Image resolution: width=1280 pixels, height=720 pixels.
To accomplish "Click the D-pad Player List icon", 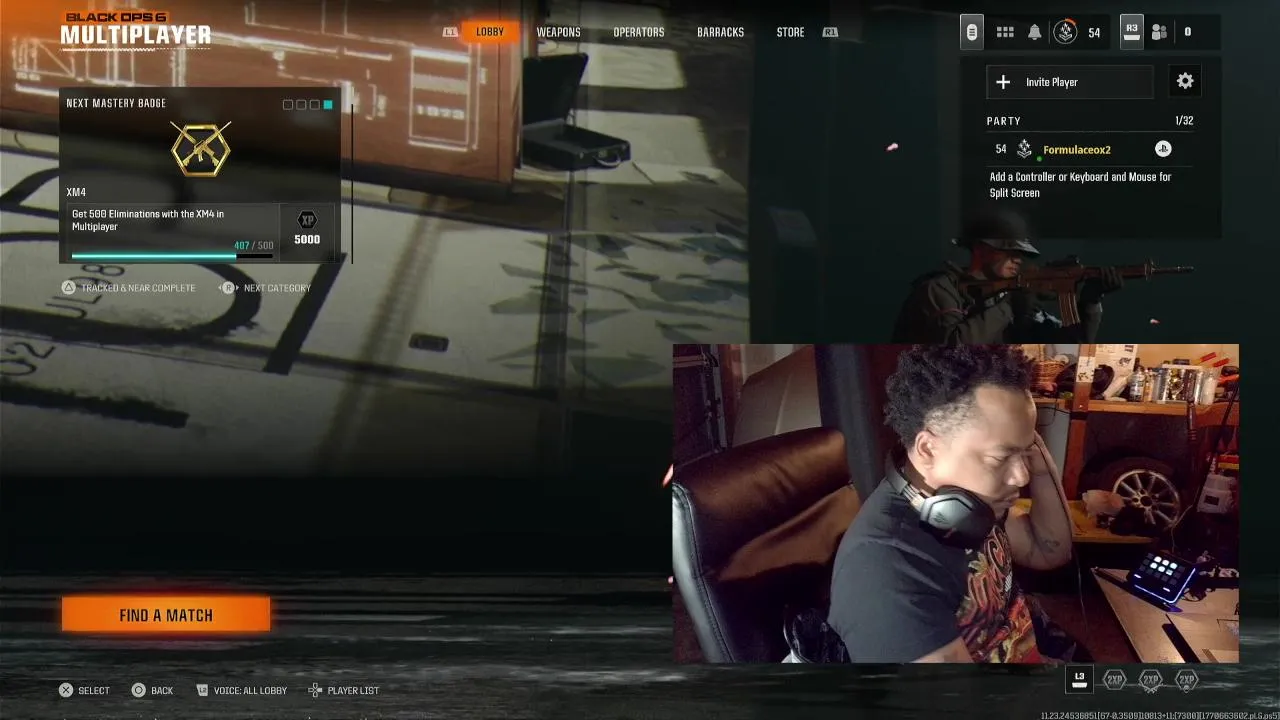I will (315, 690).
